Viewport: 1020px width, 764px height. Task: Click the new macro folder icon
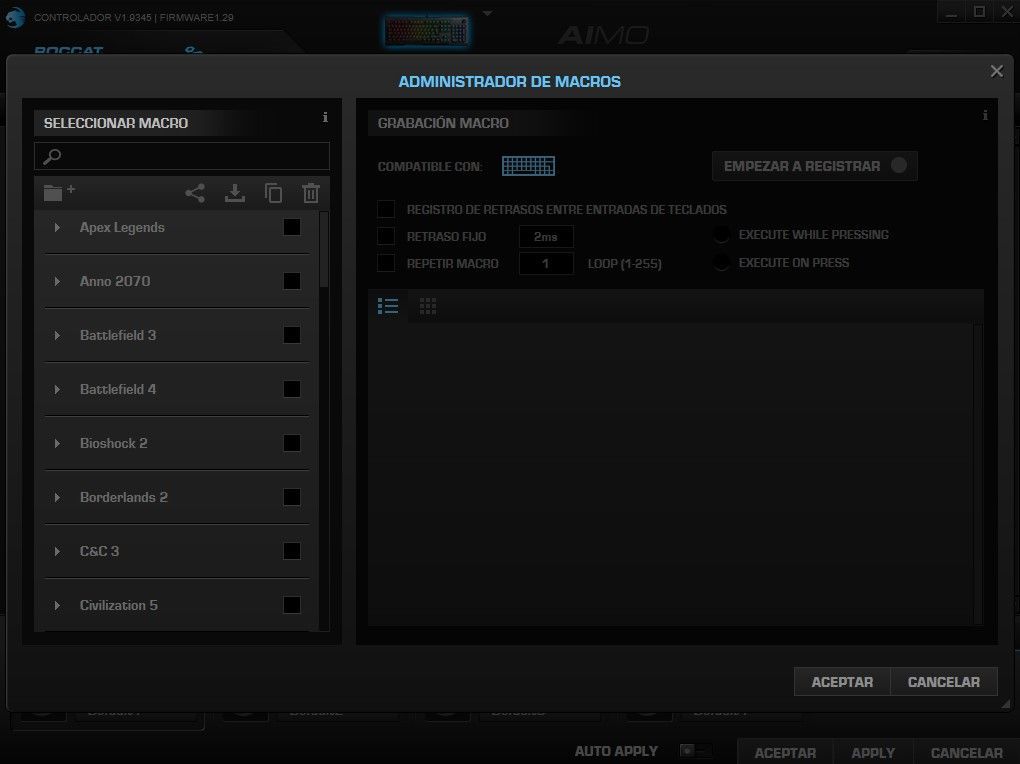(59, 193)
